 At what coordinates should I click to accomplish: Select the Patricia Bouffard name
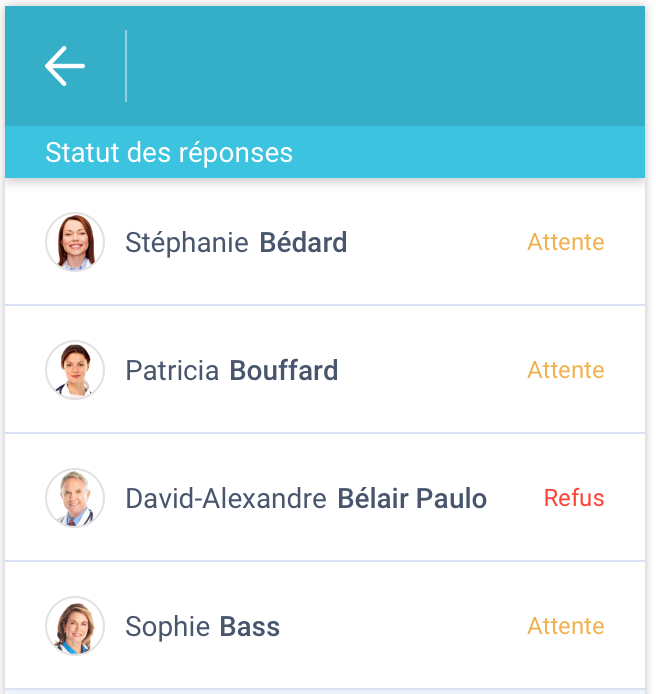(232, 370)
